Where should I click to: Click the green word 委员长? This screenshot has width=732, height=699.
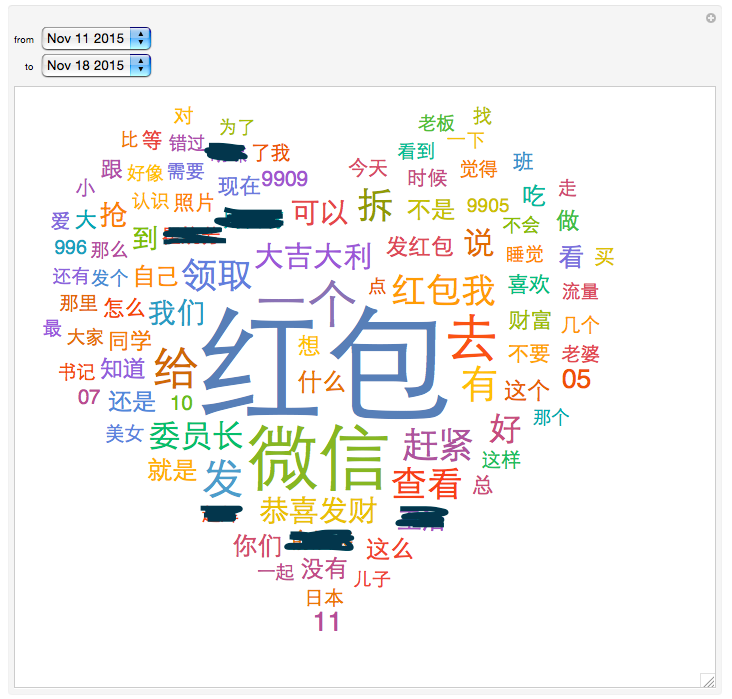(196, 435)
